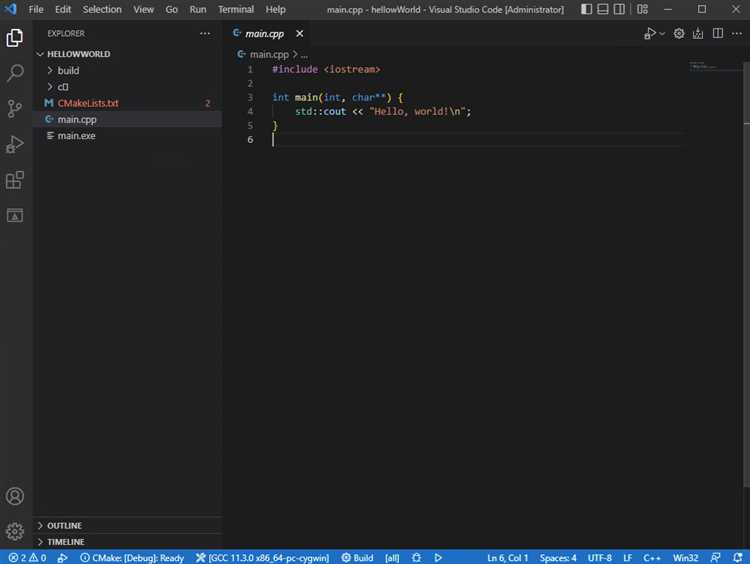Open the errors and warnings status indicator
The image size is (750, 564).
[x=27, y=557]
